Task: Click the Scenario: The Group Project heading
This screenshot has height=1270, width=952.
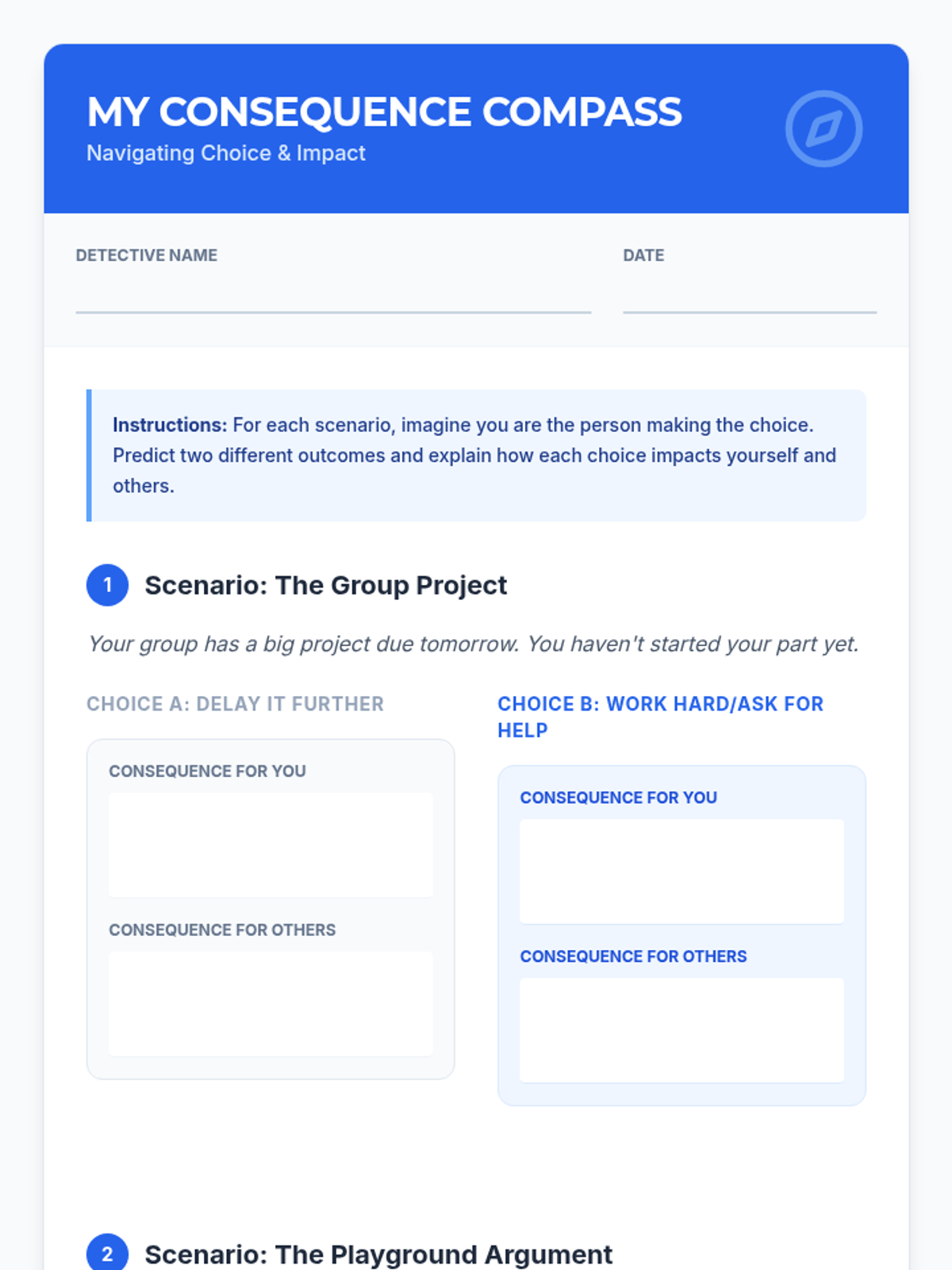Action: click(325, 585)
